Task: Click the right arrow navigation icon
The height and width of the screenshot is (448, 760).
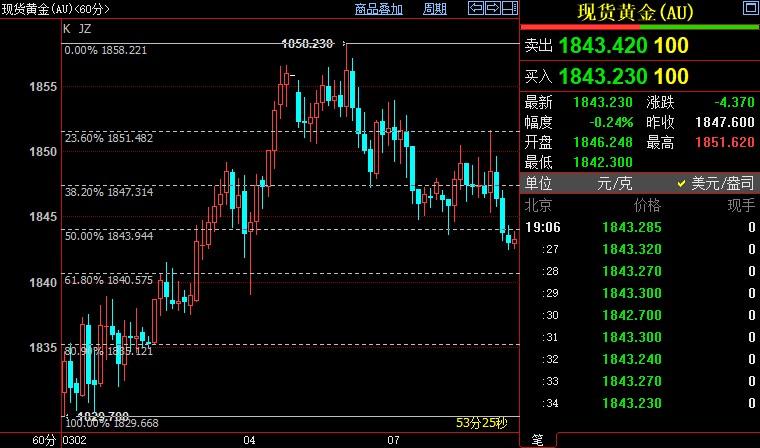Action: tap(492, 8)
